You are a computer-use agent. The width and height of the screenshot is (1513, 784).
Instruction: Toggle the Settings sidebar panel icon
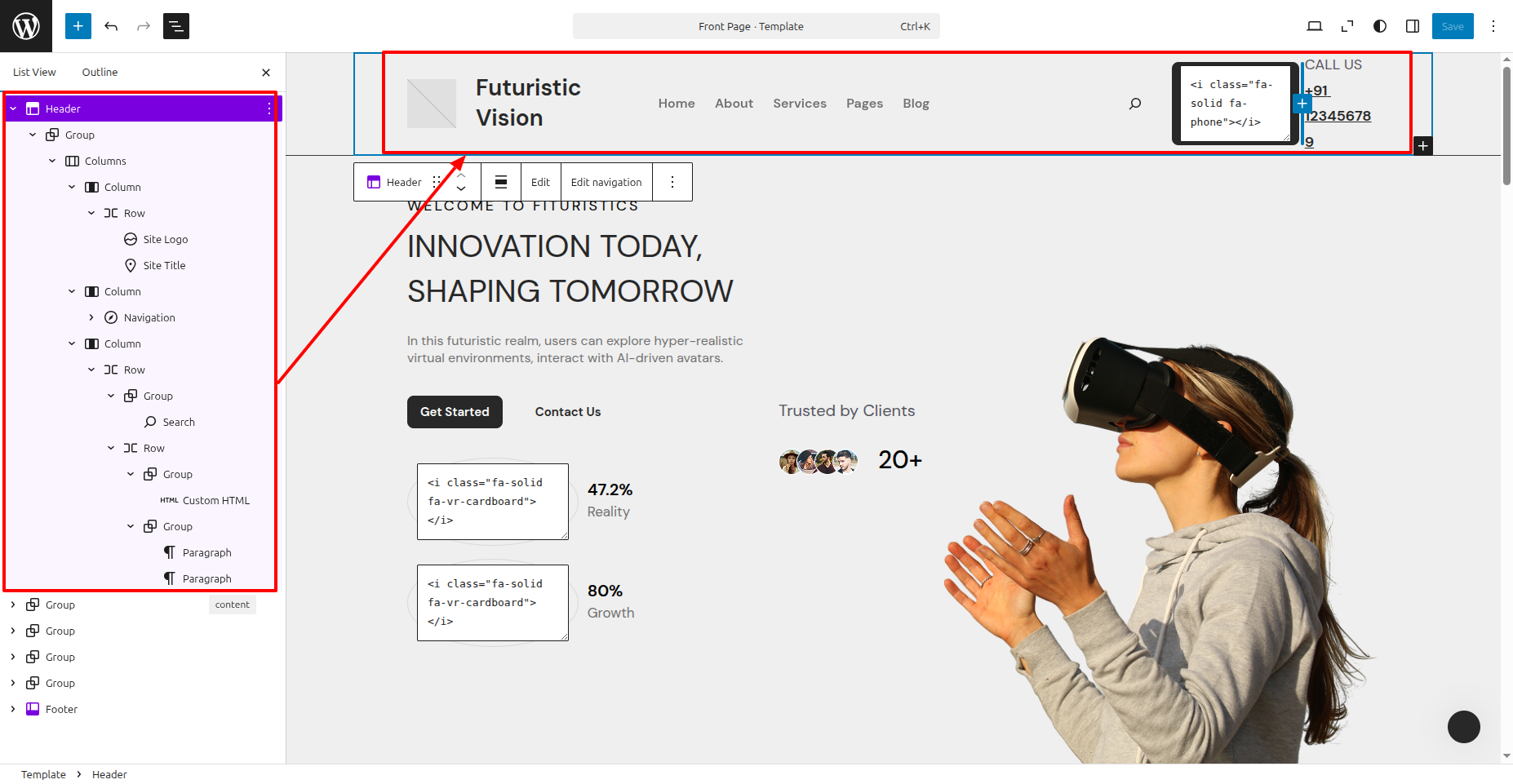point(1413,26)
